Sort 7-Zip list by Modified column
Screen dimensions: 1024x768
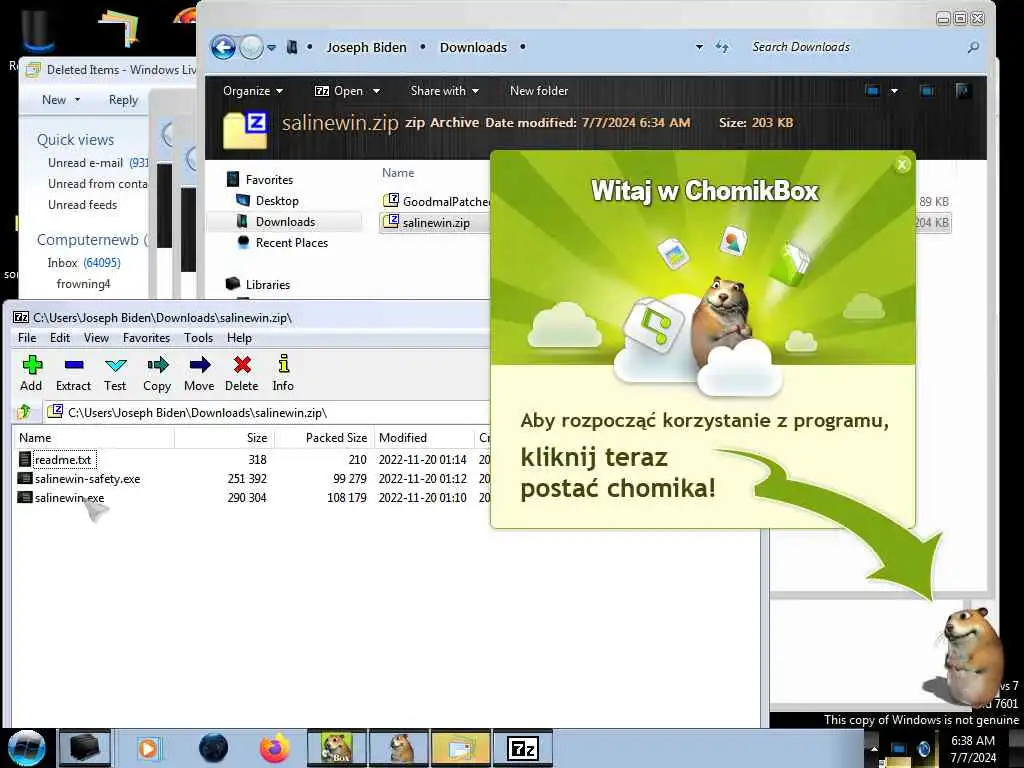pos(423,438)
